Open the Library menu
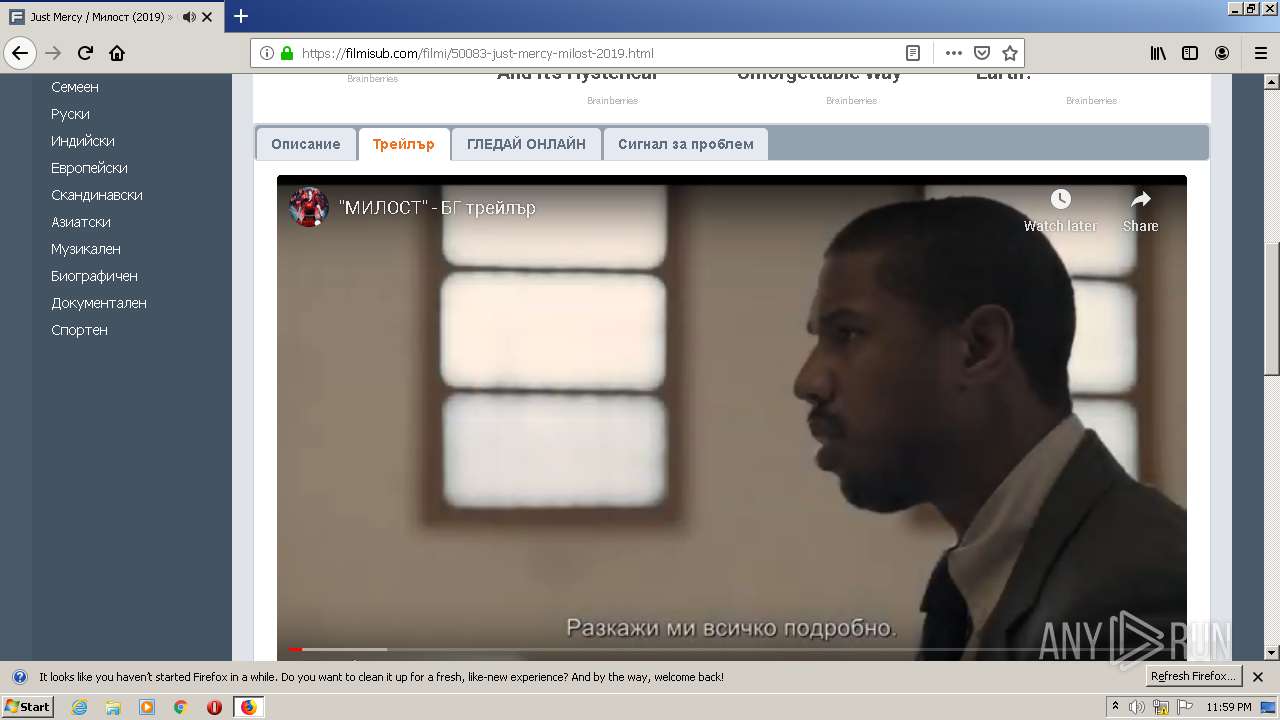This screenshot has width=1280, height=720. (x=1158, y=53)
